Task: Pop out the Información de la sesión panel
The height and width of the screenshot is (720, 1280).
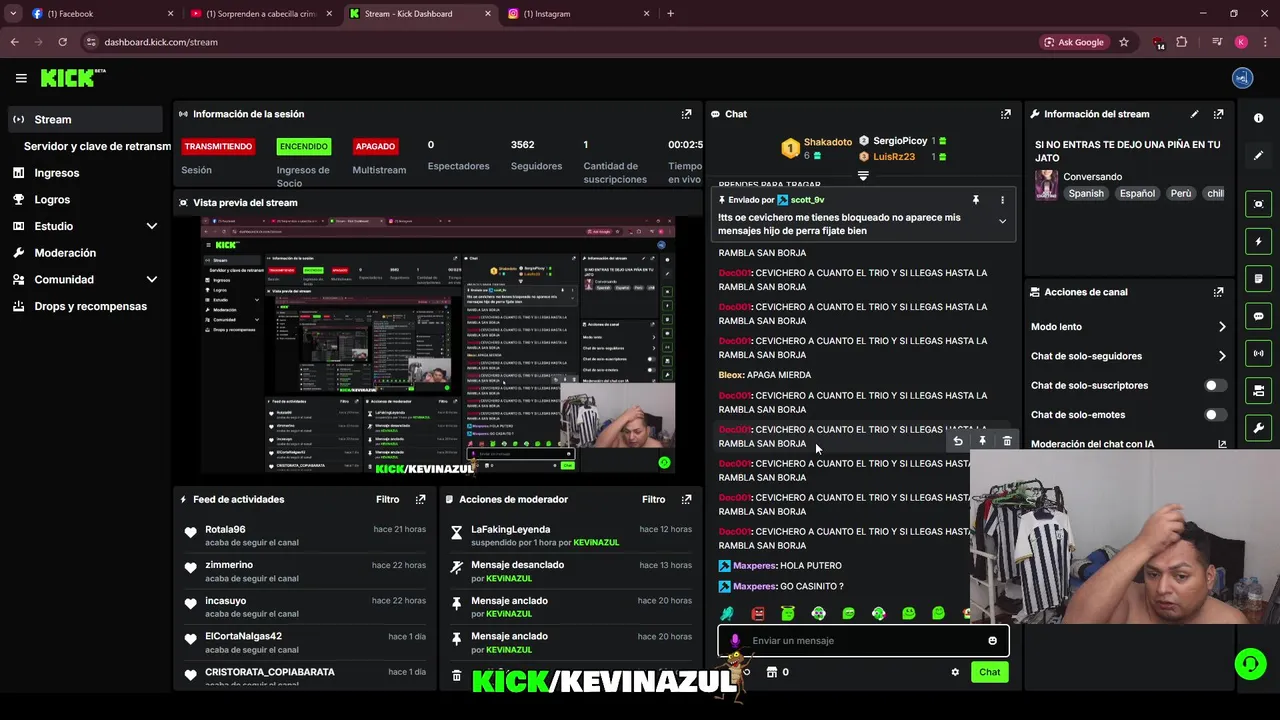Action: tap(686, 114)
